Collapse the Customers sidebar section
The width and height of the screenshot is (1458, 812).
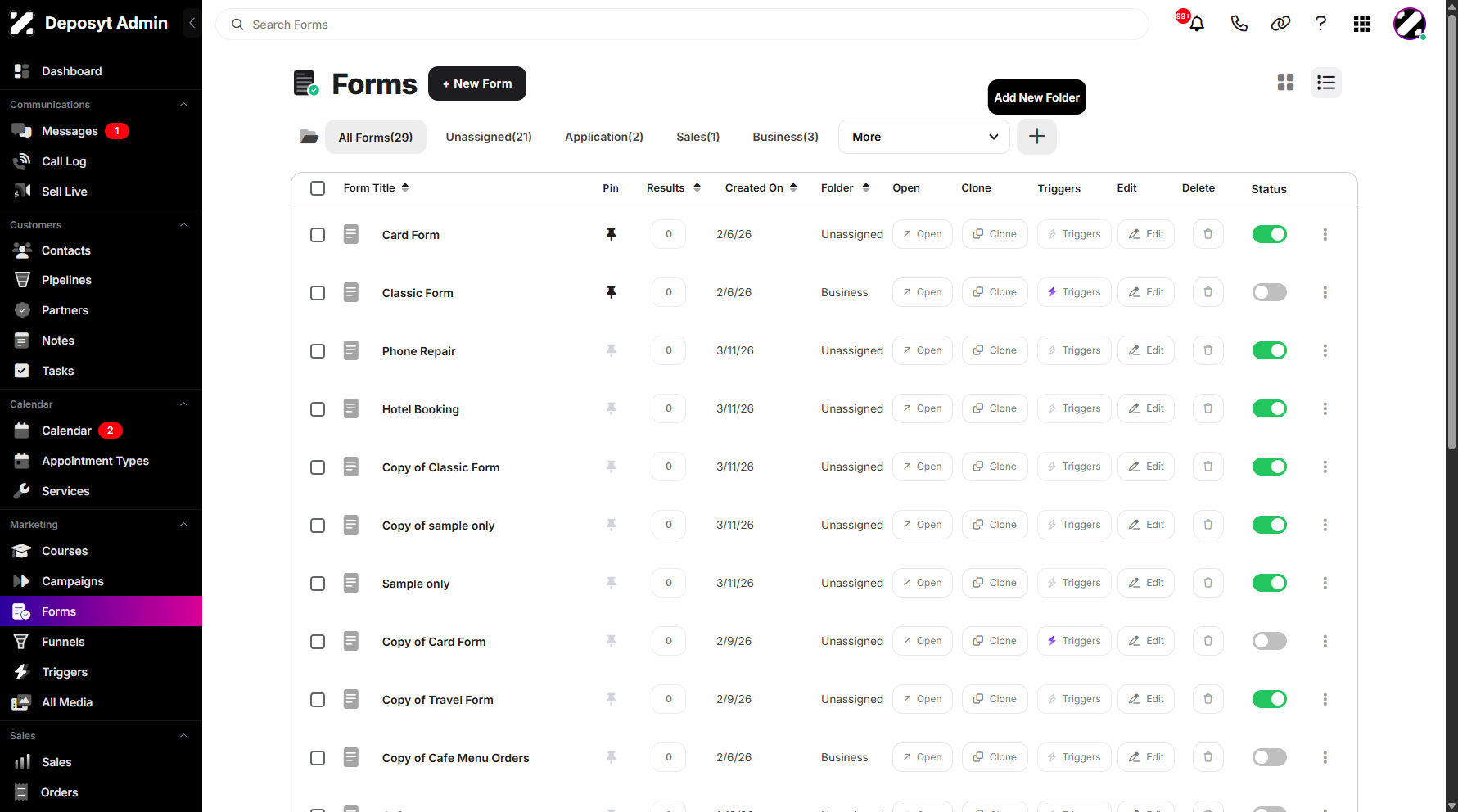tap(183, 225)
